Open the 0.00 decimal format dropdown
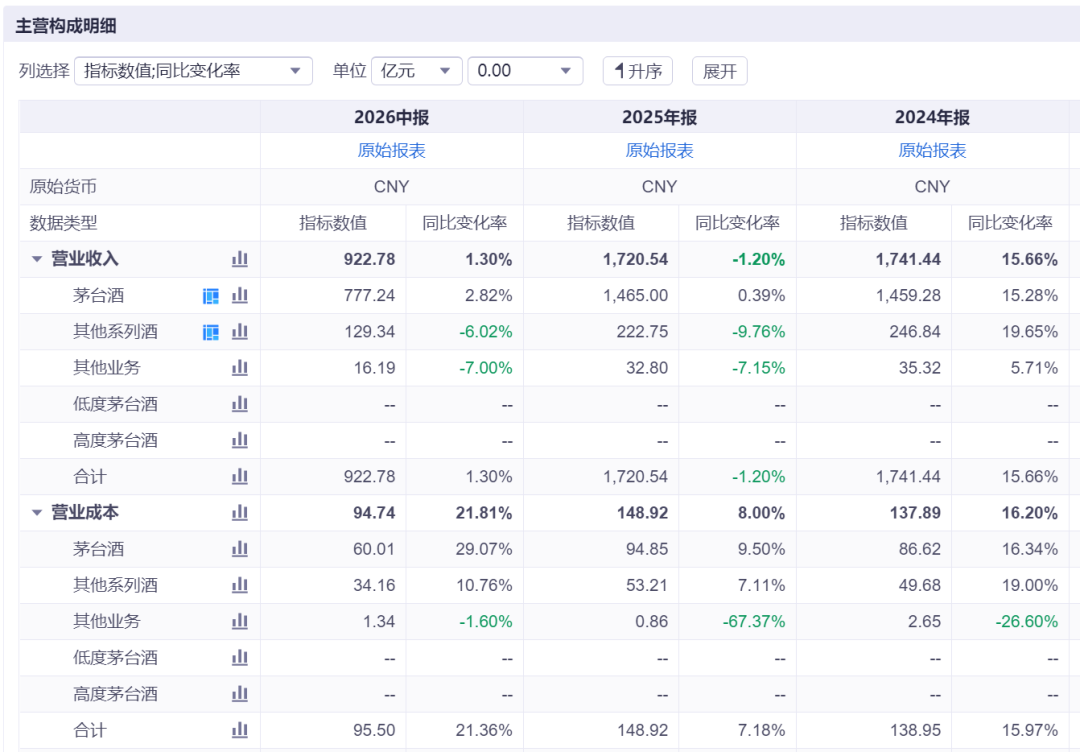1080x752 pixels. coord(526,71)
